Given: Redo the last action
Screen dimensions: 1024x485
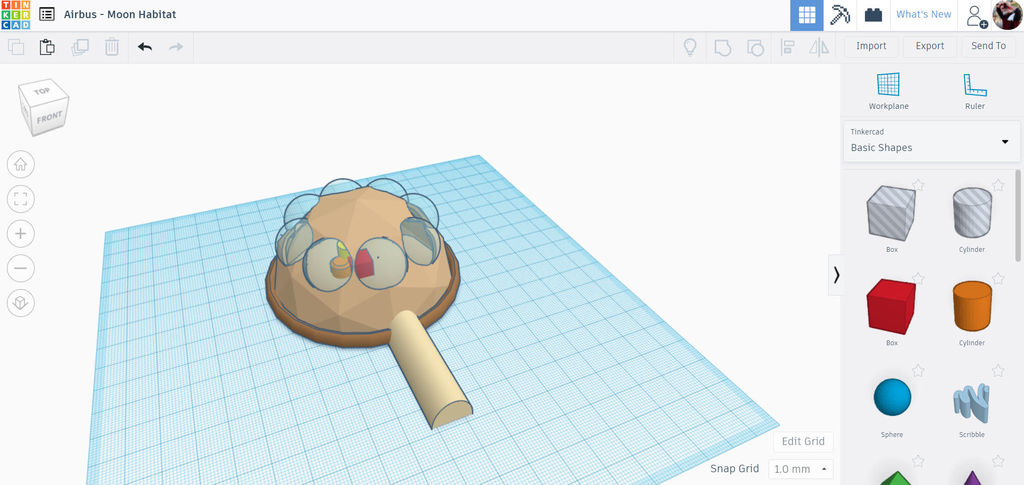Looking at the screenshot, I should (176, 47).
